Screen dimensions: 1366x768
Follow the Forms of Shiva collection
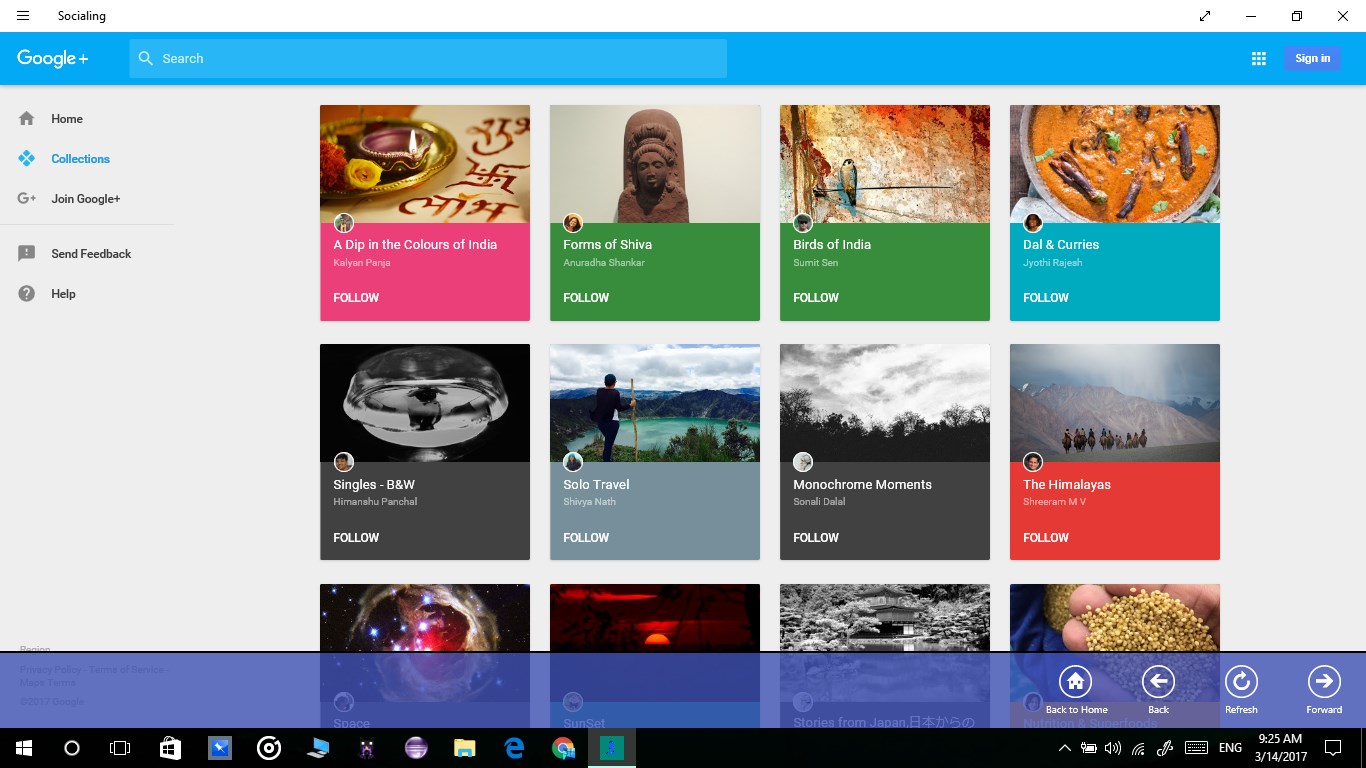pyautogui.click(x=586, y=298)
